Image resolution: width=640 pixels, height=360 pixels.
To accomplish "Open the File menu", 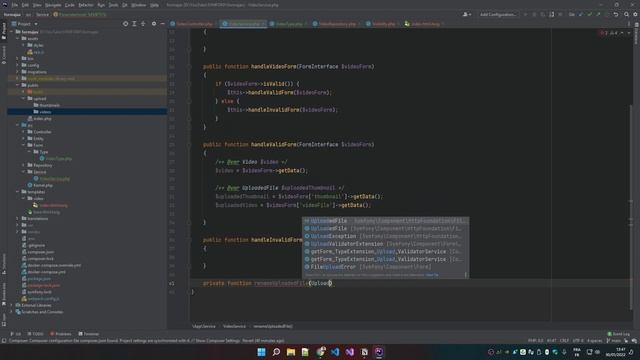I will pyautogui.click(x=14, y=5).
